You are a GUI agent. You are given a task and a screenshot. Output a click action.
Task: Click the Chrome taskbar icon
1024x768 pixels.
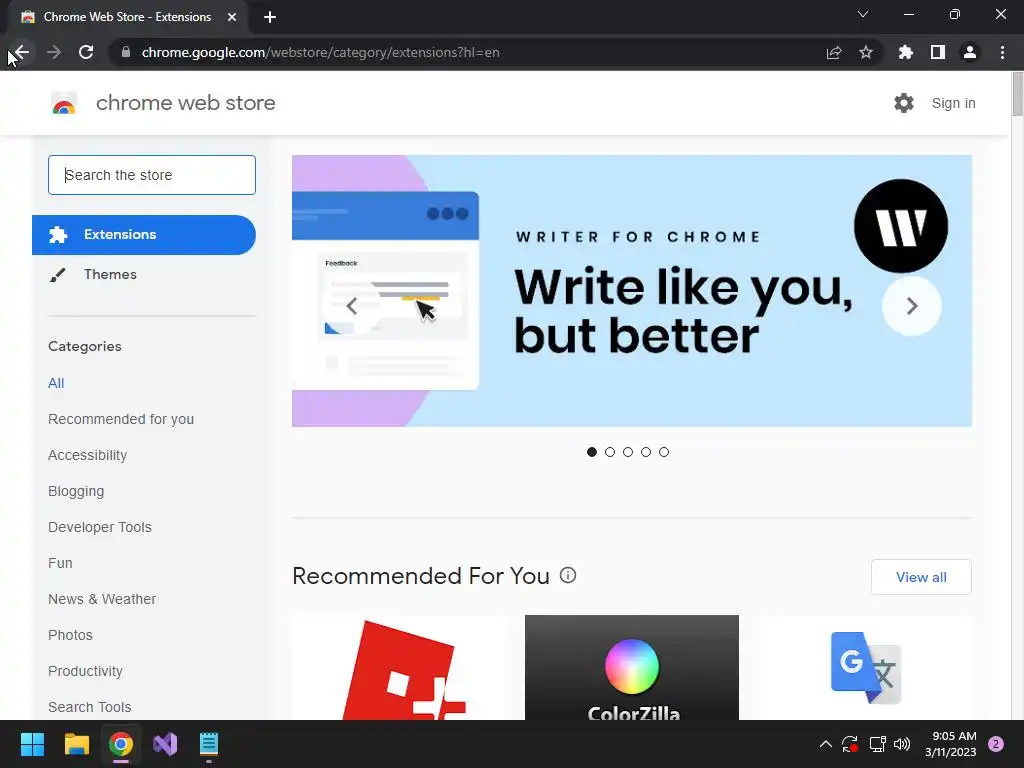121,744
